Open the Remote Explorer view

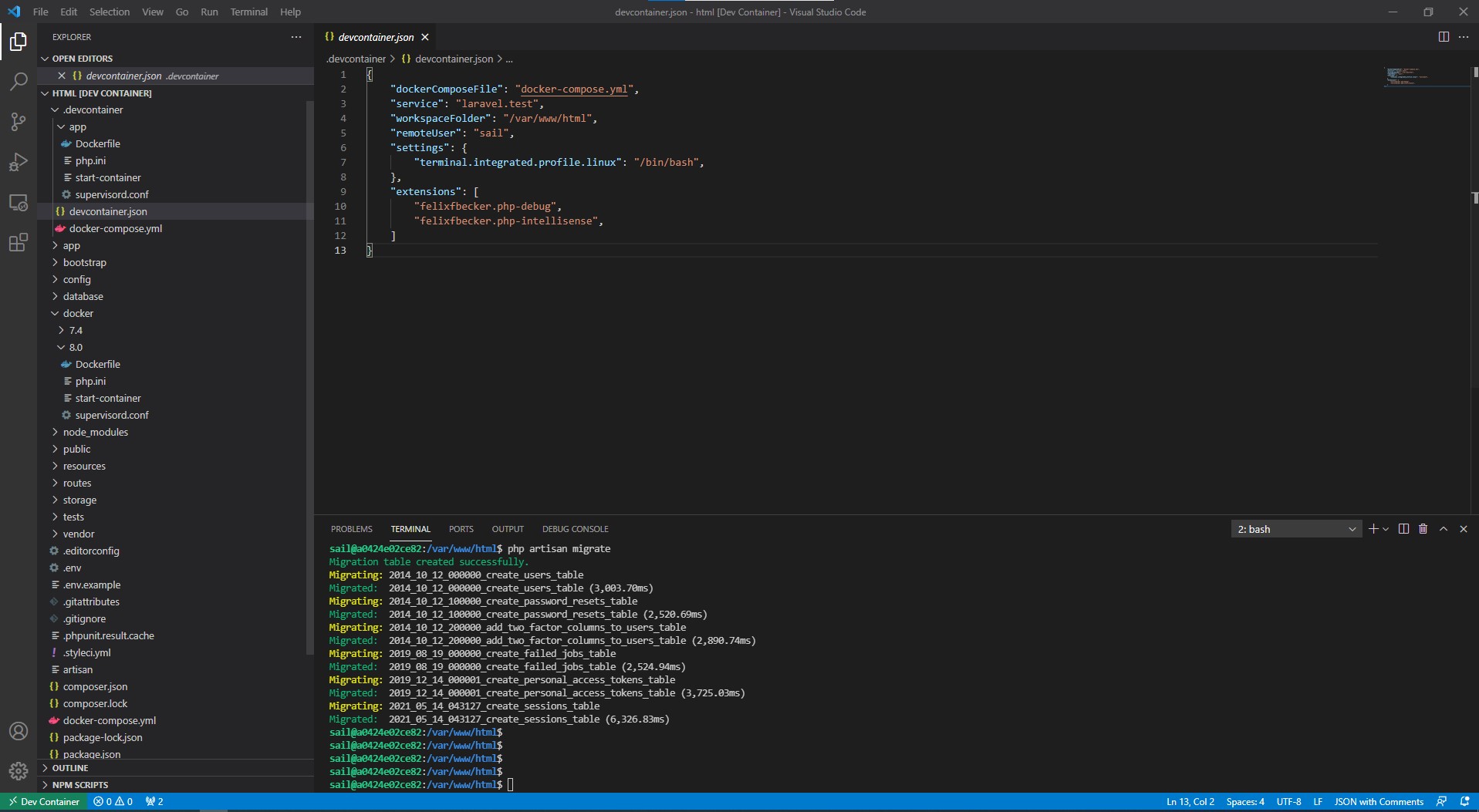18,203
